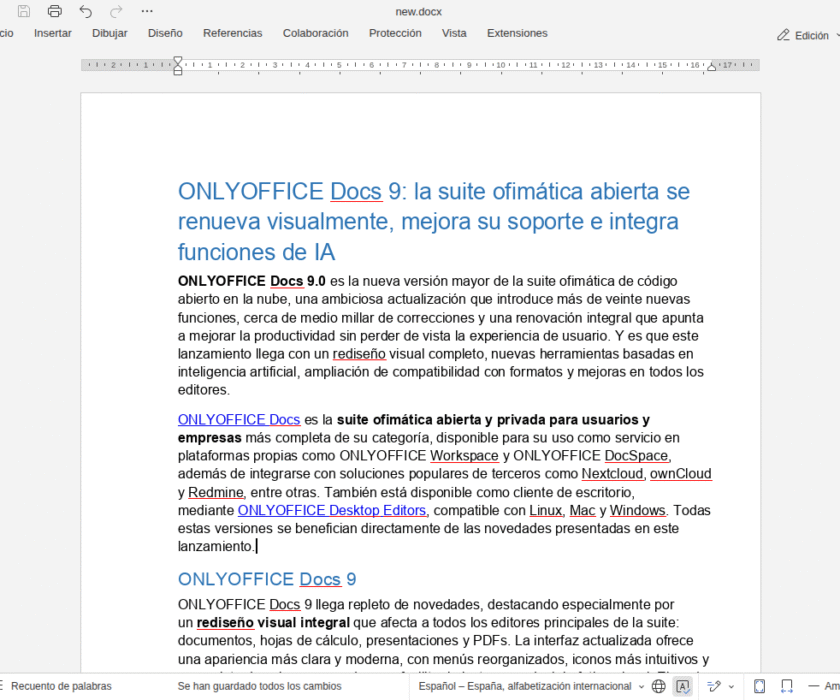Click bold text 'ONLYOFFICE Docs 9.0'
This screenshot has height=700, width=840.
coord(252,281)
